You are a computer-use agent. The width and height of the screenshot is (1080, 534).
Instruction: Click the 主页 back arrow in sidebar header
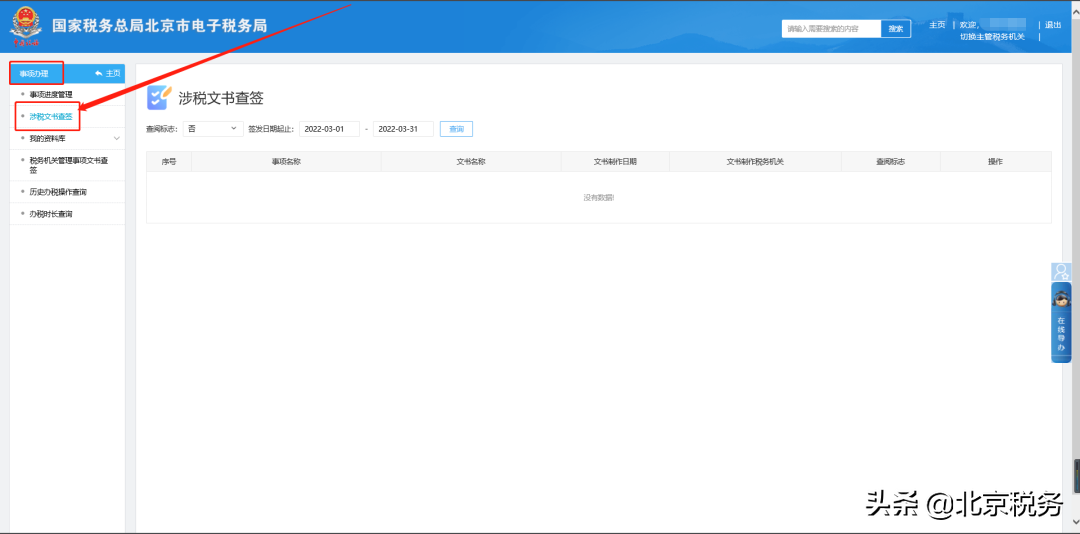(x=106, y=73)
